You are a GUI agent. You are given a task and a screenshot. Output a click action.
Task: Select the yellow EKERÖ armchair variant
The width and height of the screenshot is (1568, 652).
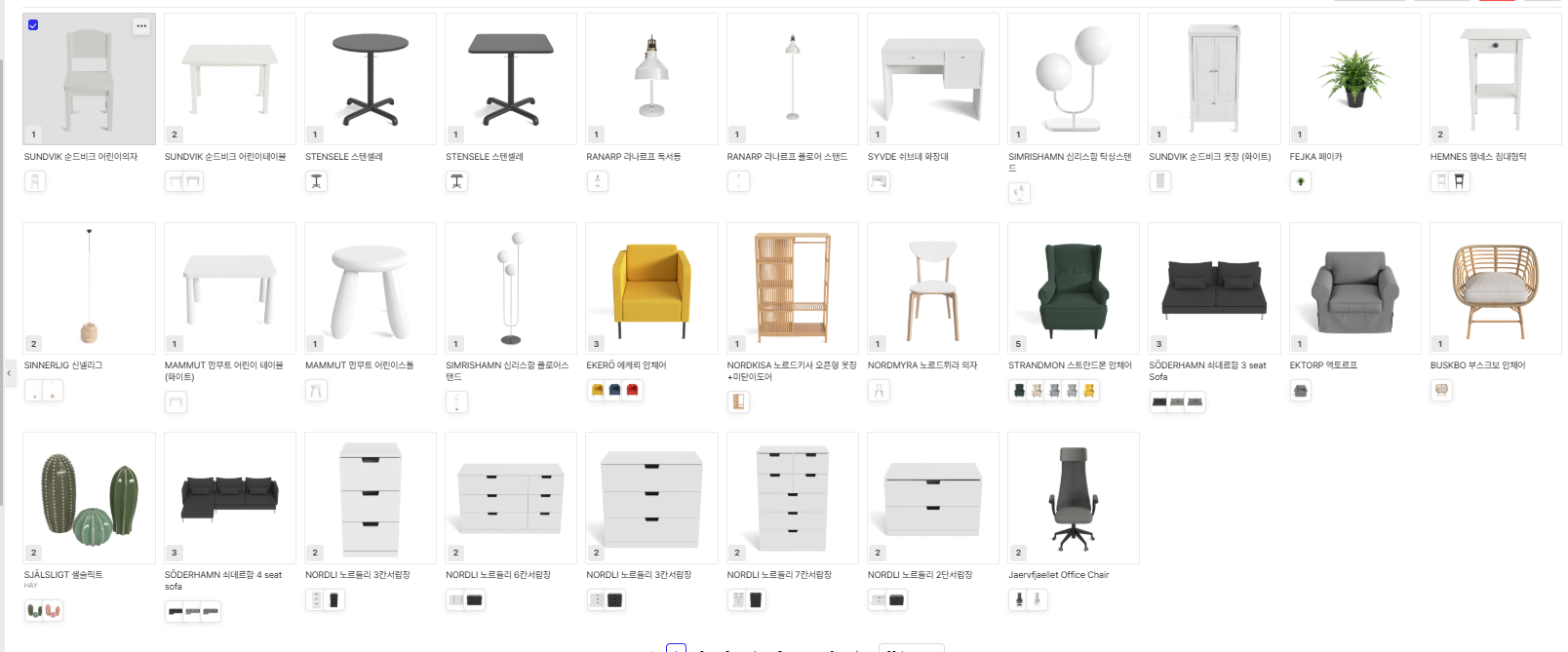pos(598,391)
